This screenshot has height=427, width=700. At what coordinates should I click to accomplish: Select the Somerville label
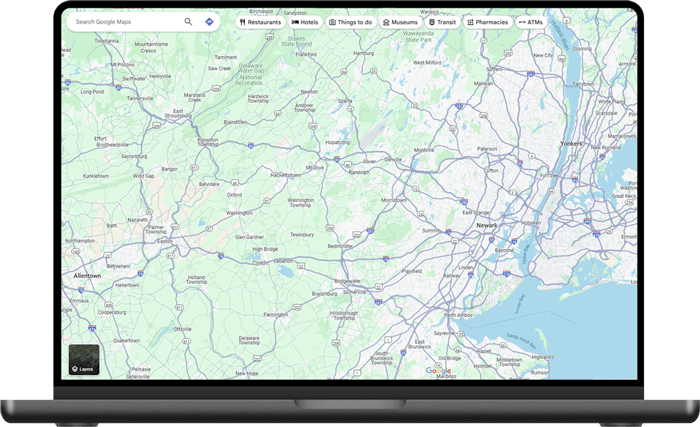(354, 292)
